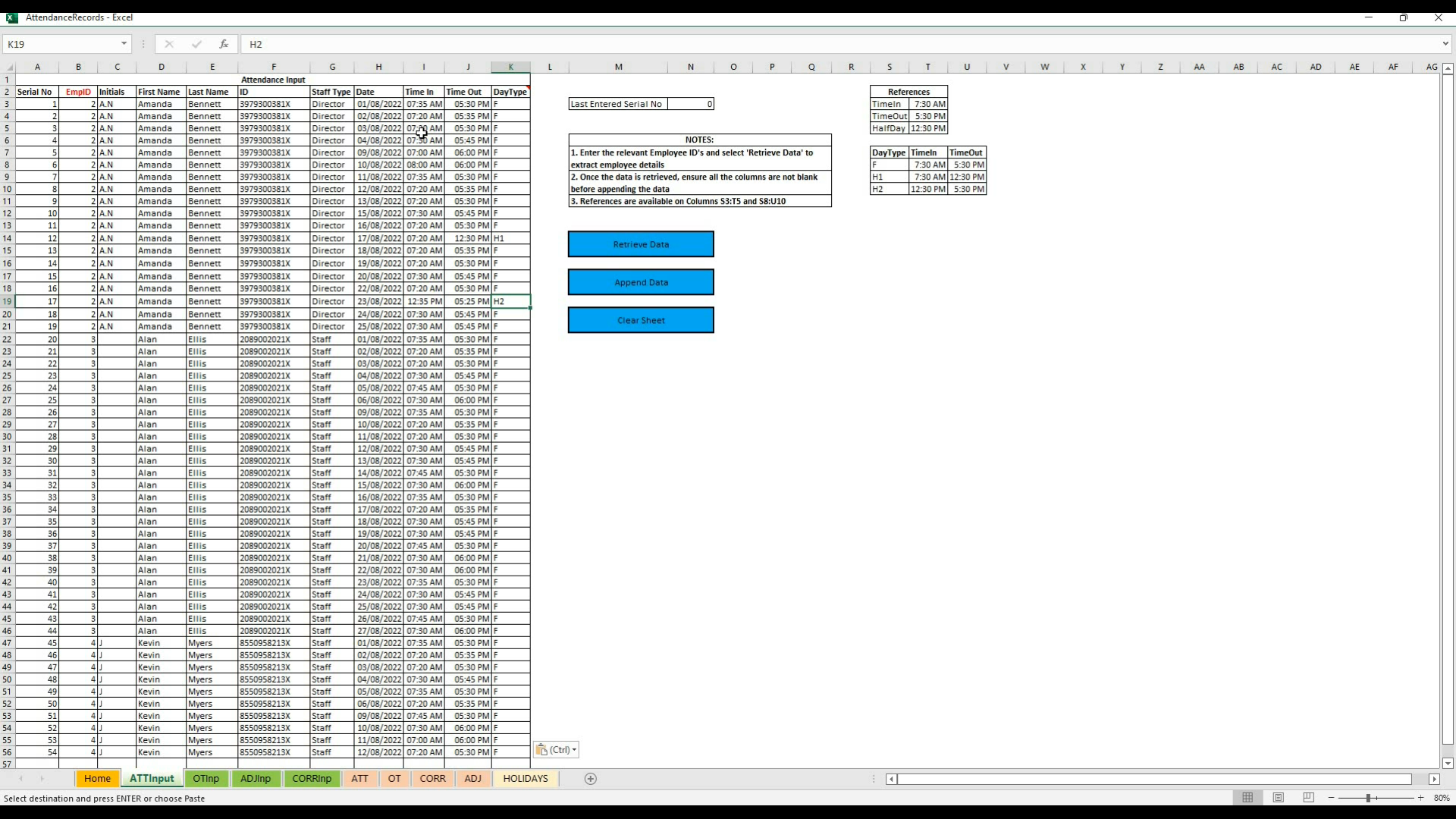Viewport: 1456px width, 819px height.
Task: Select the Last Entered Serial No value cell
Action: (x=690, y=104)
